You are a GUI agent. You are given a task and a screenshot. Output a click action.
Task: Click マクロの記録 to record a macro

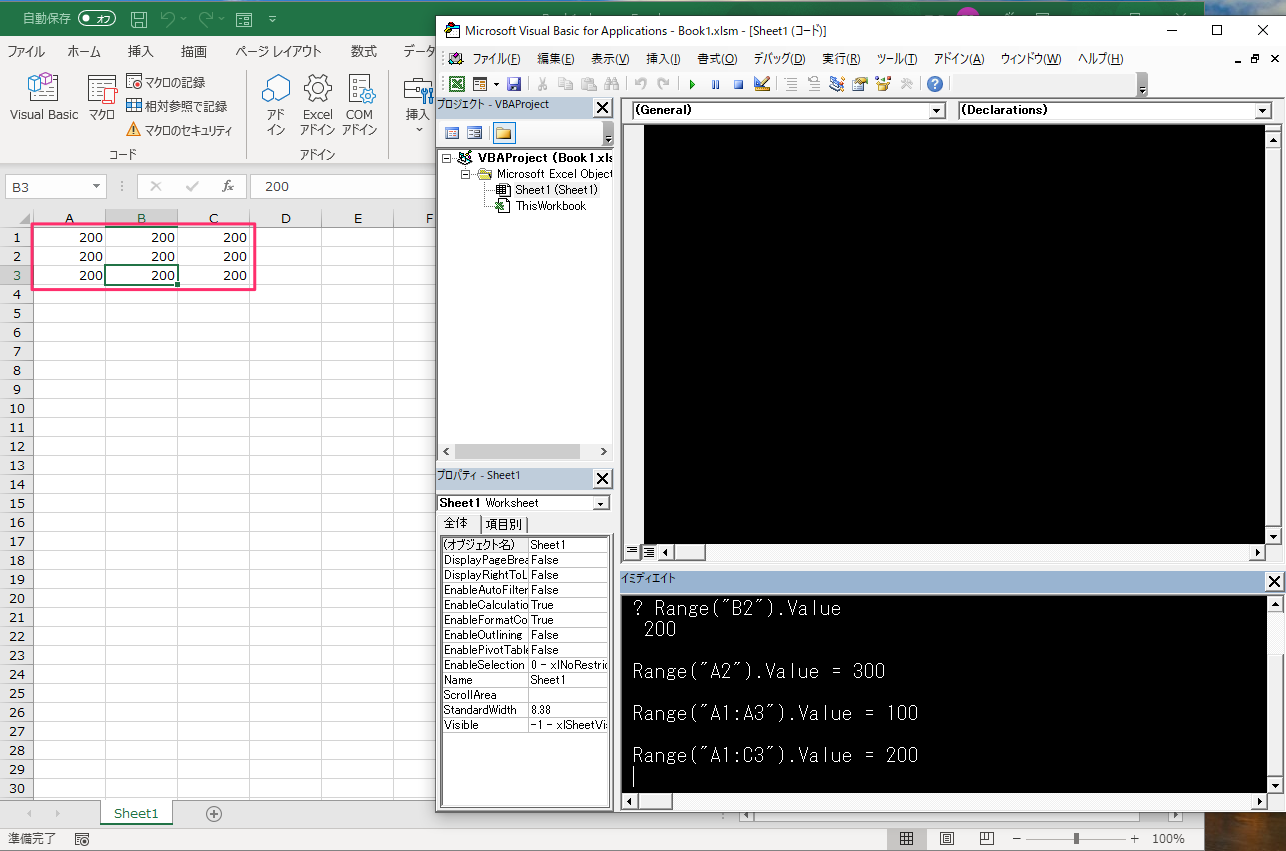166,82
